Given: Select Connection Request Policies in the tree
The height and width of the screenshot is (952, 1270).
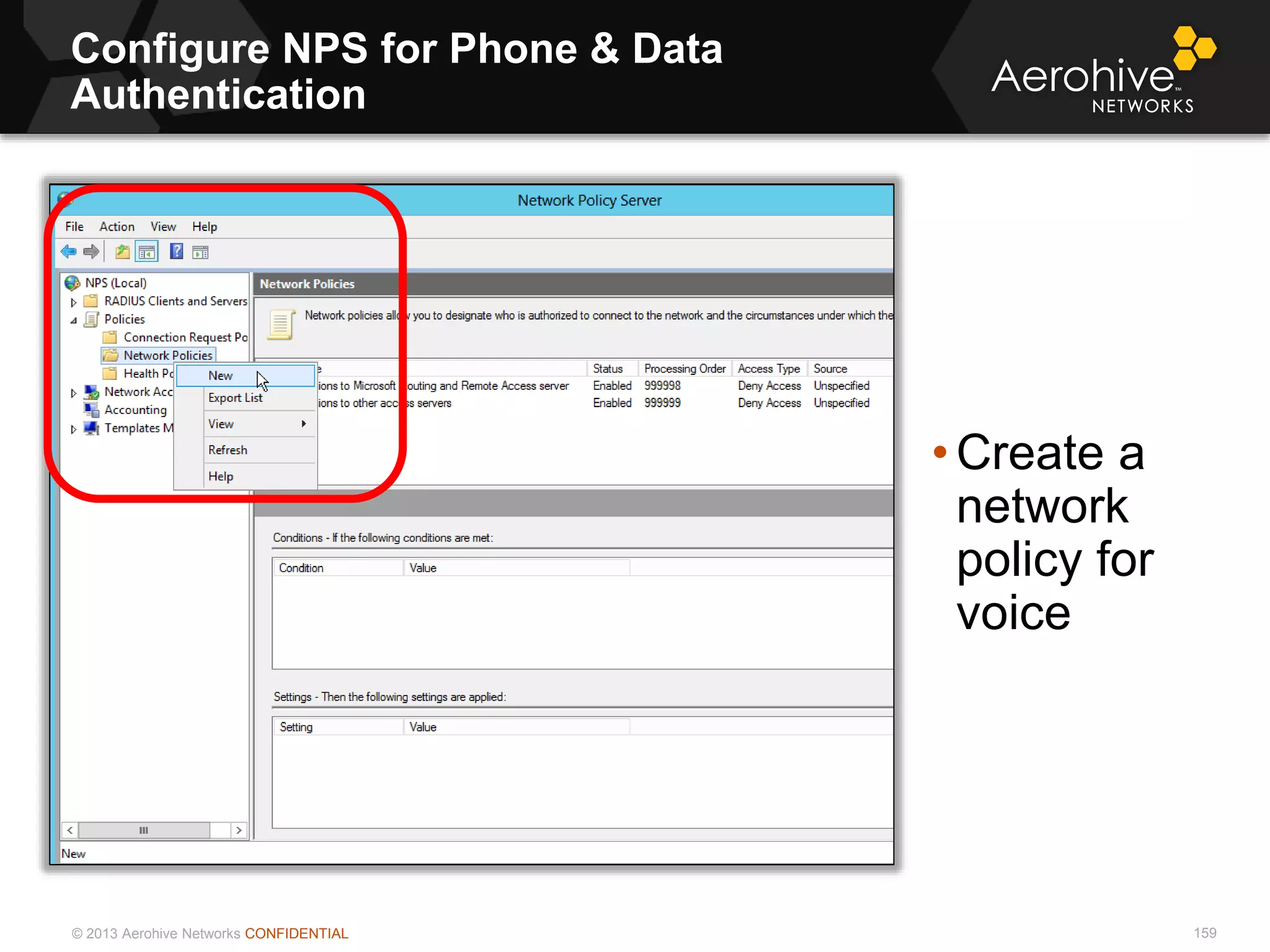Looking at the screenshot, I should 185,337.
